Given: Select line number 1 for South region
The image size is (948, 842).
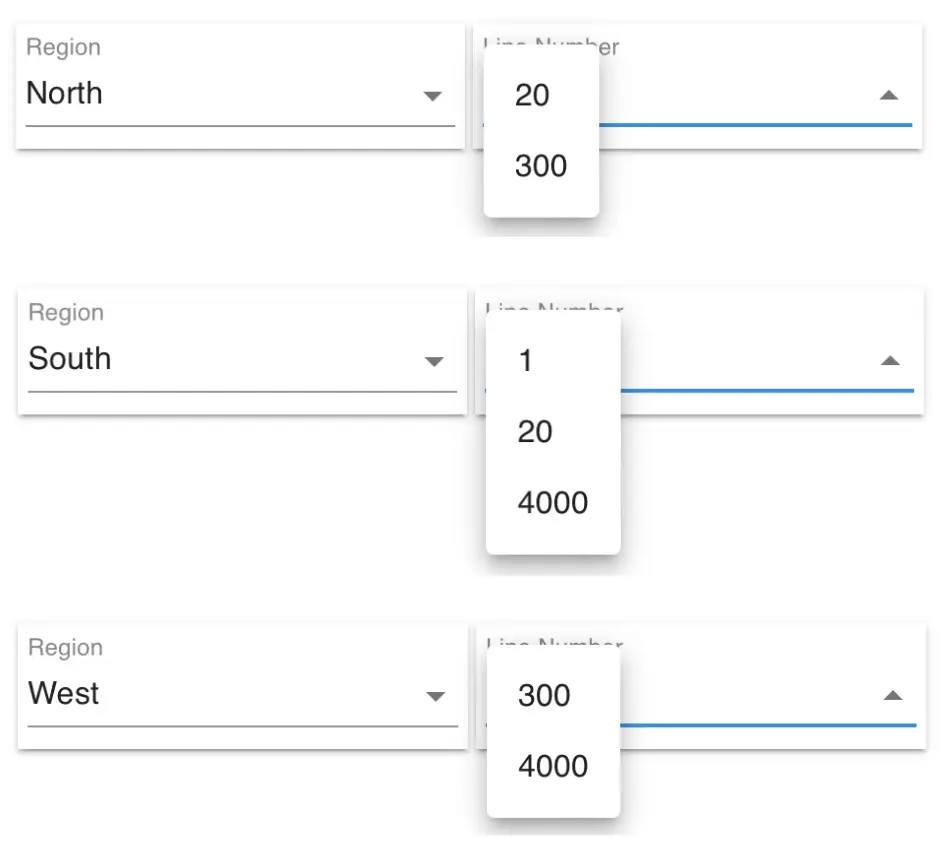Looking at the screenshot, I should [525, 361].
